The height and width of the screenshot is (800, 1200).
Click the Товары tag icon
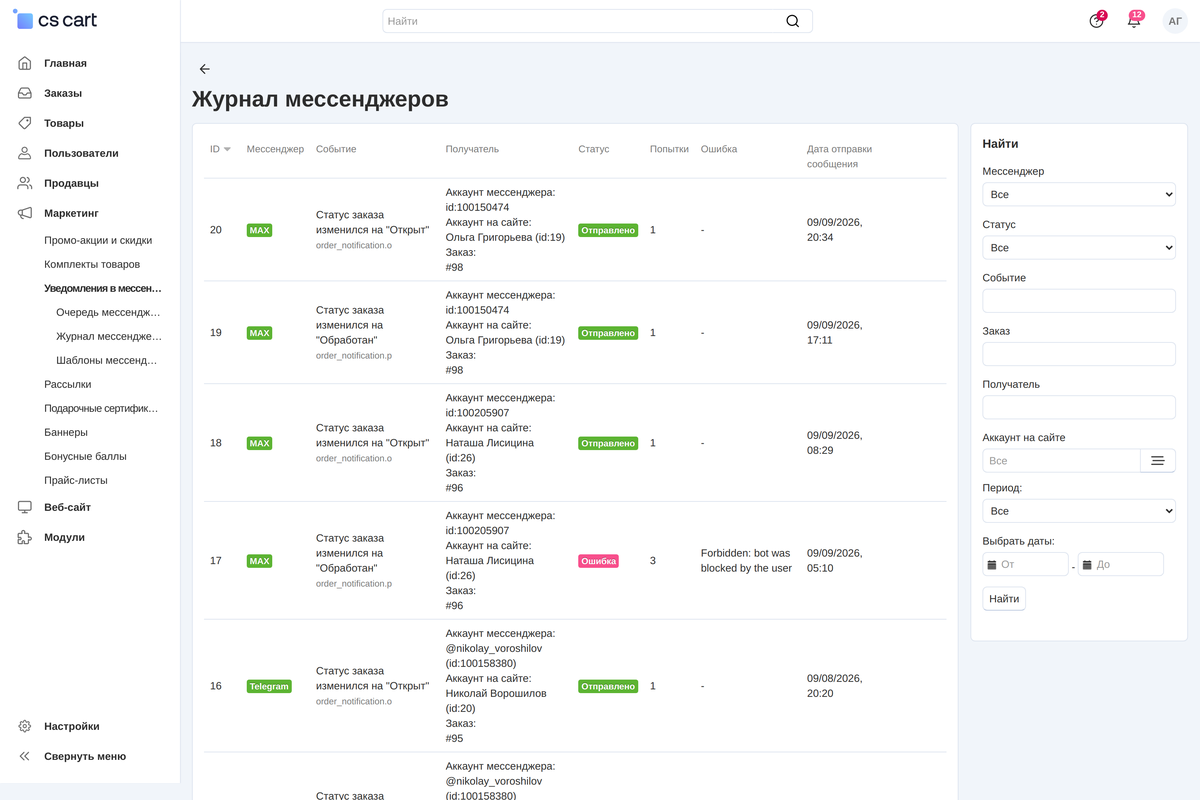tap(25, 123)
